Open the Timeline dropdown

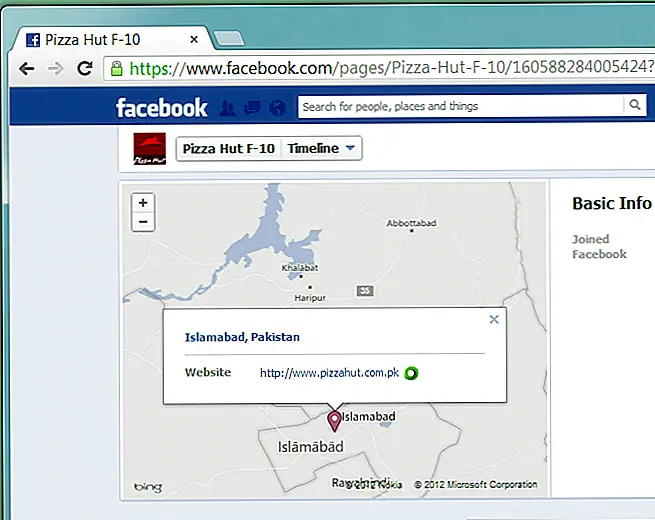321,148
